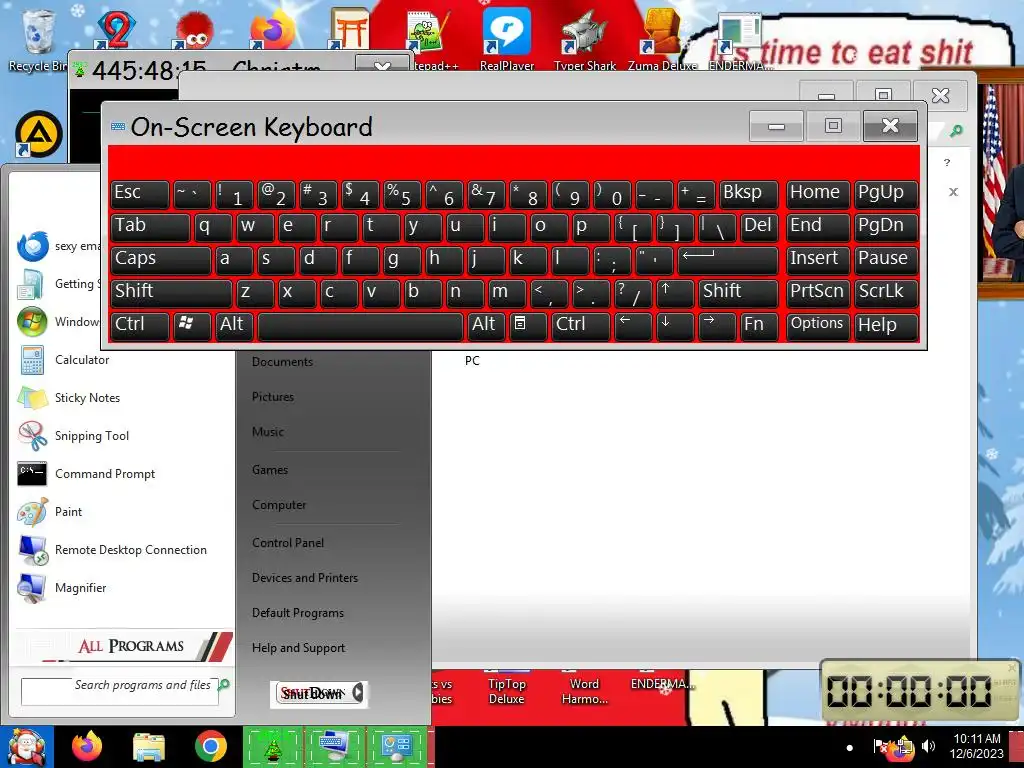Open Recycle Bin desktop icon
Image resolution: width=1024 pixels, height=768 pixels.
(37, 39)
